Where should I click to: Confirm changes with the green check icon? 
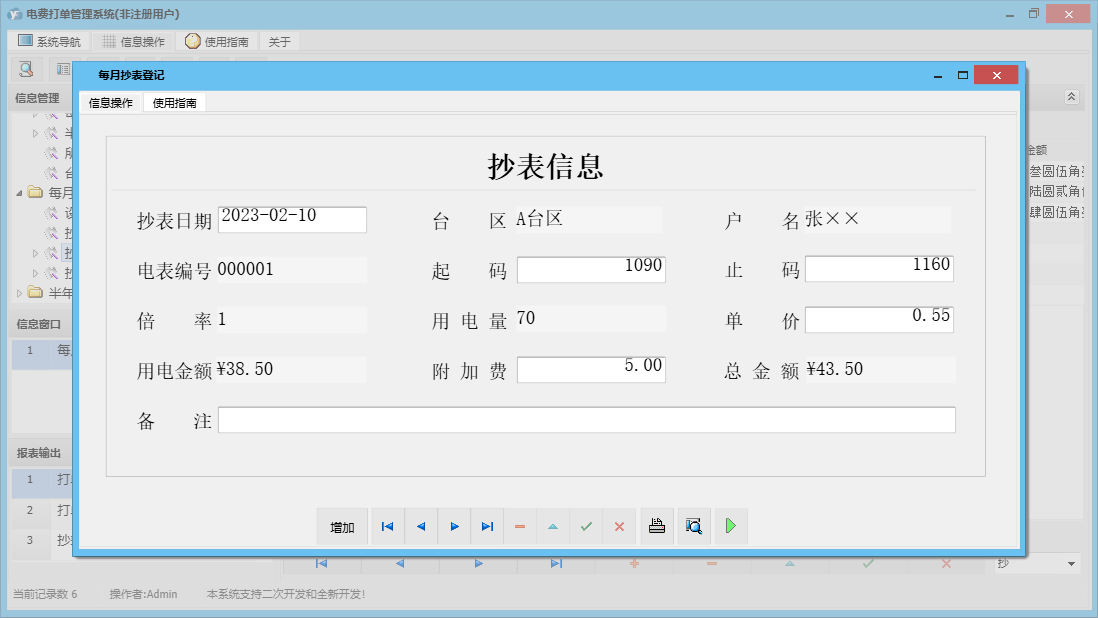[586, 526]
